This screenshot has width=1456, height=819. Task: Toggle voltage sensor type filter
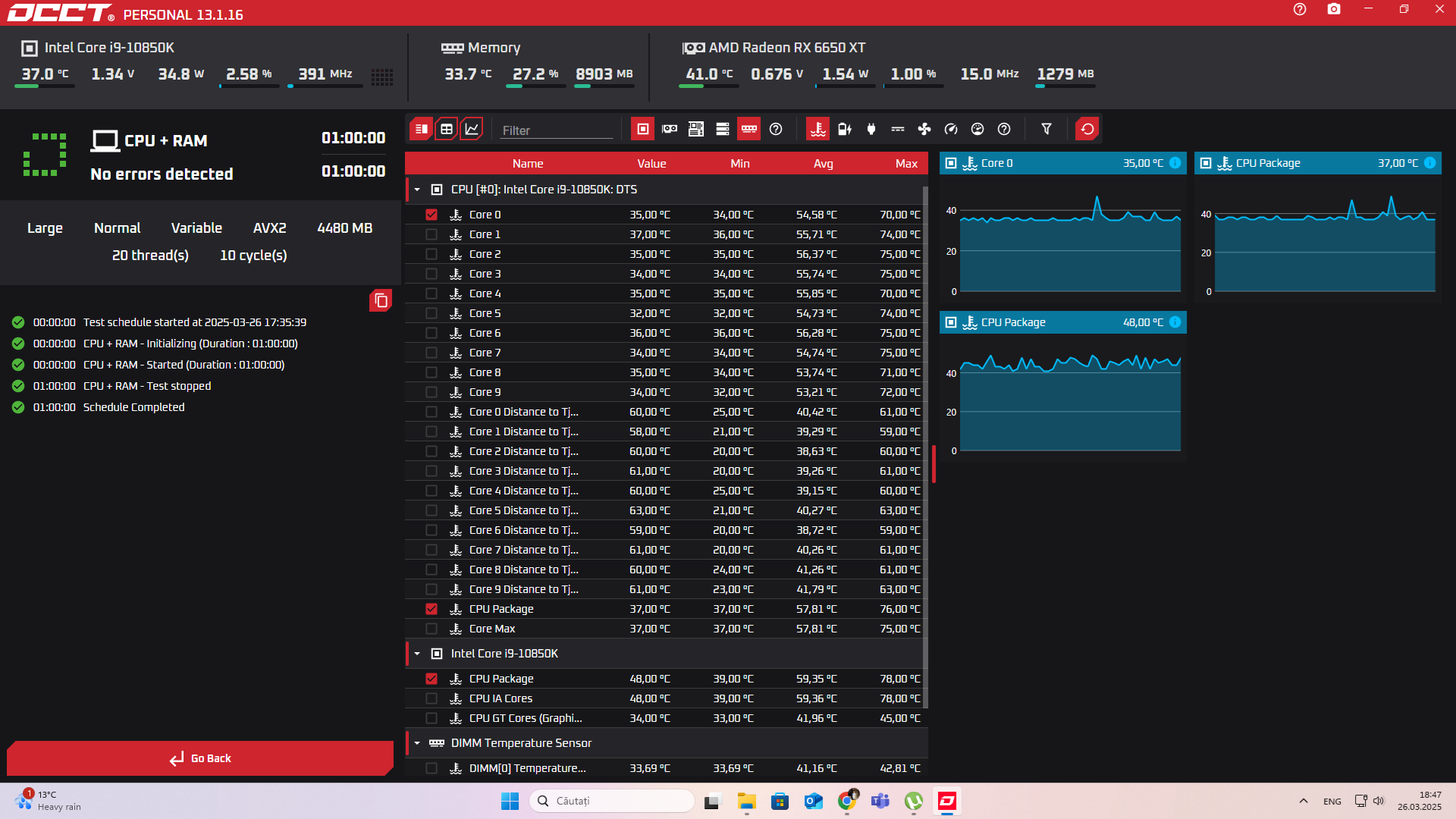tap(898, 129)
